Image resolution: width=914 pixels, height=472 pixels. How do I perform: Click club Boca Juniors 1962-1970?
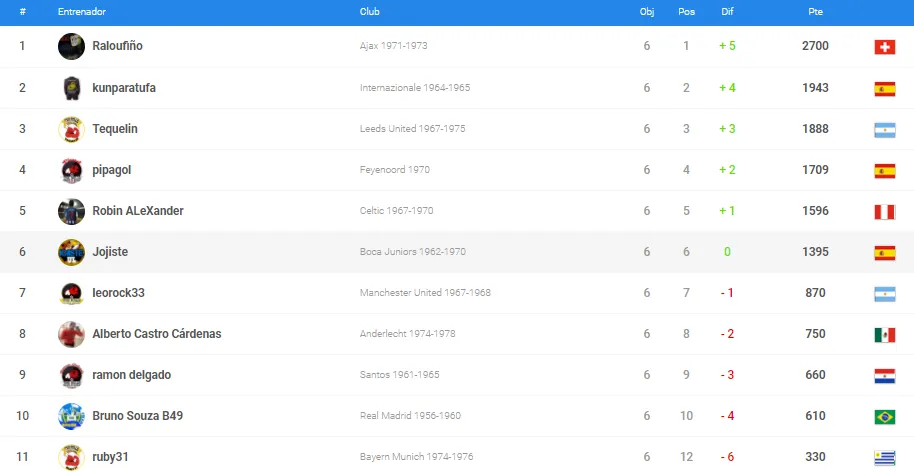tap(413, 252)
